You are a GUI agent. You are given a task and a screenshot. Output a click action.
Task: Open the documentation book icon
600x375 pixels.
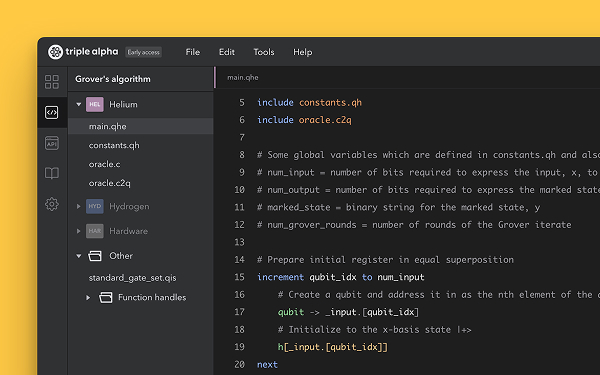52,173
